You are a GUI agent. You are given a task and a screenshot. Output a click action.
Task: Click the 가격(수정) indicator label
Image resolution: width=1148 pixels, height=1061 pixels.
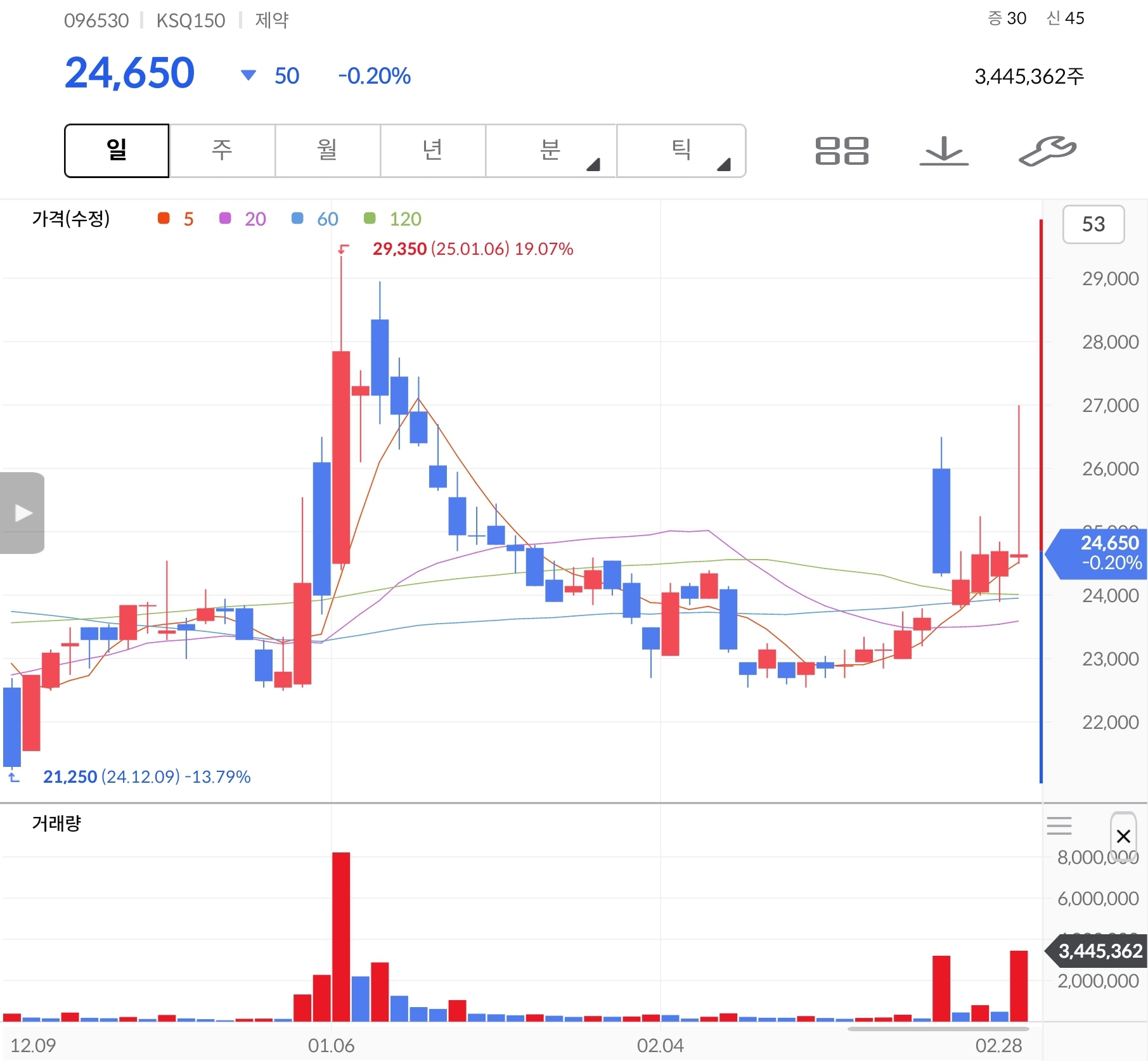(71, 219)
